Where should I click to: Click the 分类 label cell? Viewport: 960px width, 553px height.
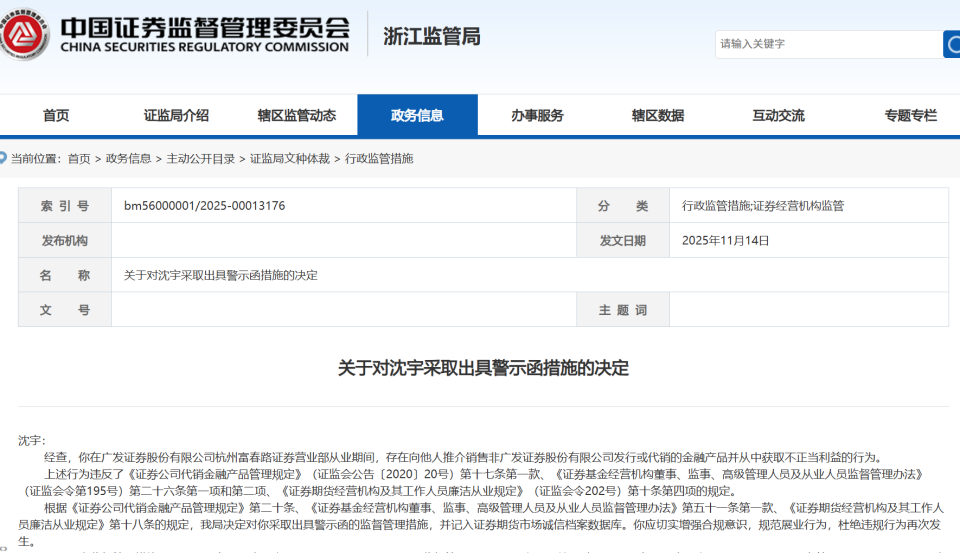623,206
